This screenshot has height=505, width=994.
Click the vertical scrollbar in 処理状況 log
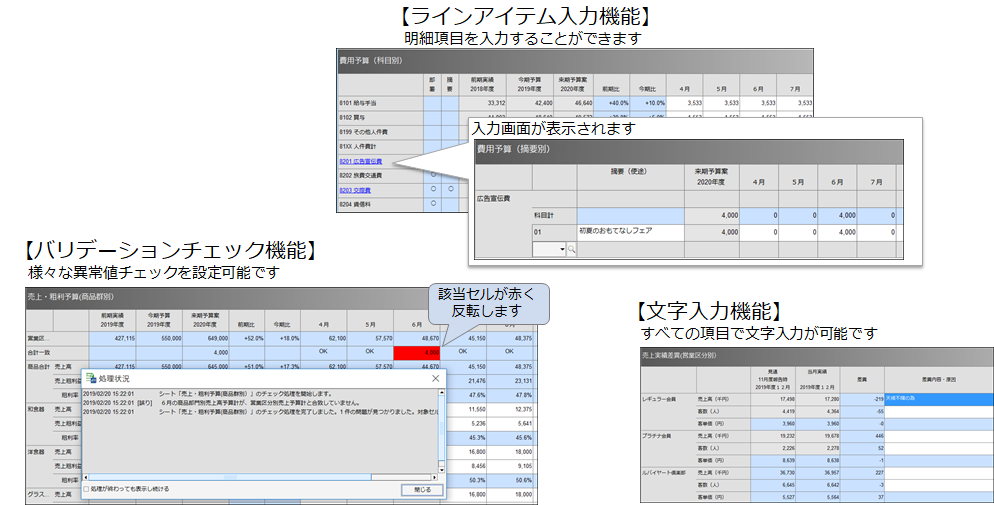(442, 431)
